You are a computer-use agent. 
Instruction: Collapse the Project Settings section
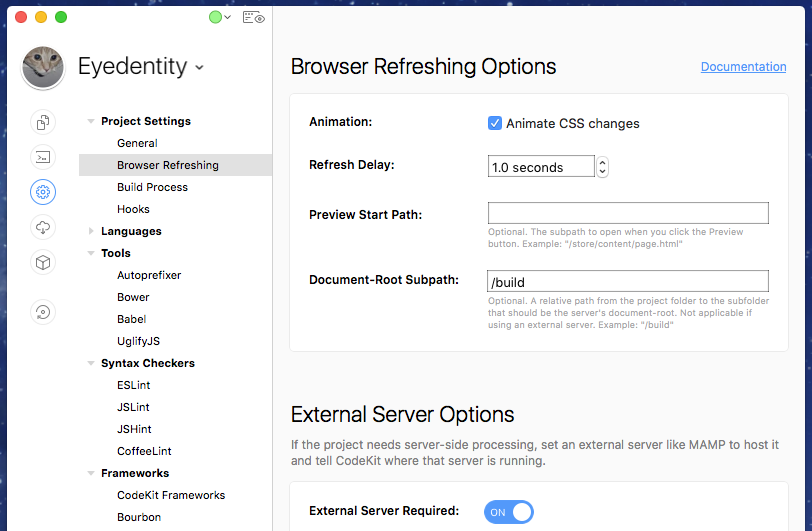click(x=92, y=121)
